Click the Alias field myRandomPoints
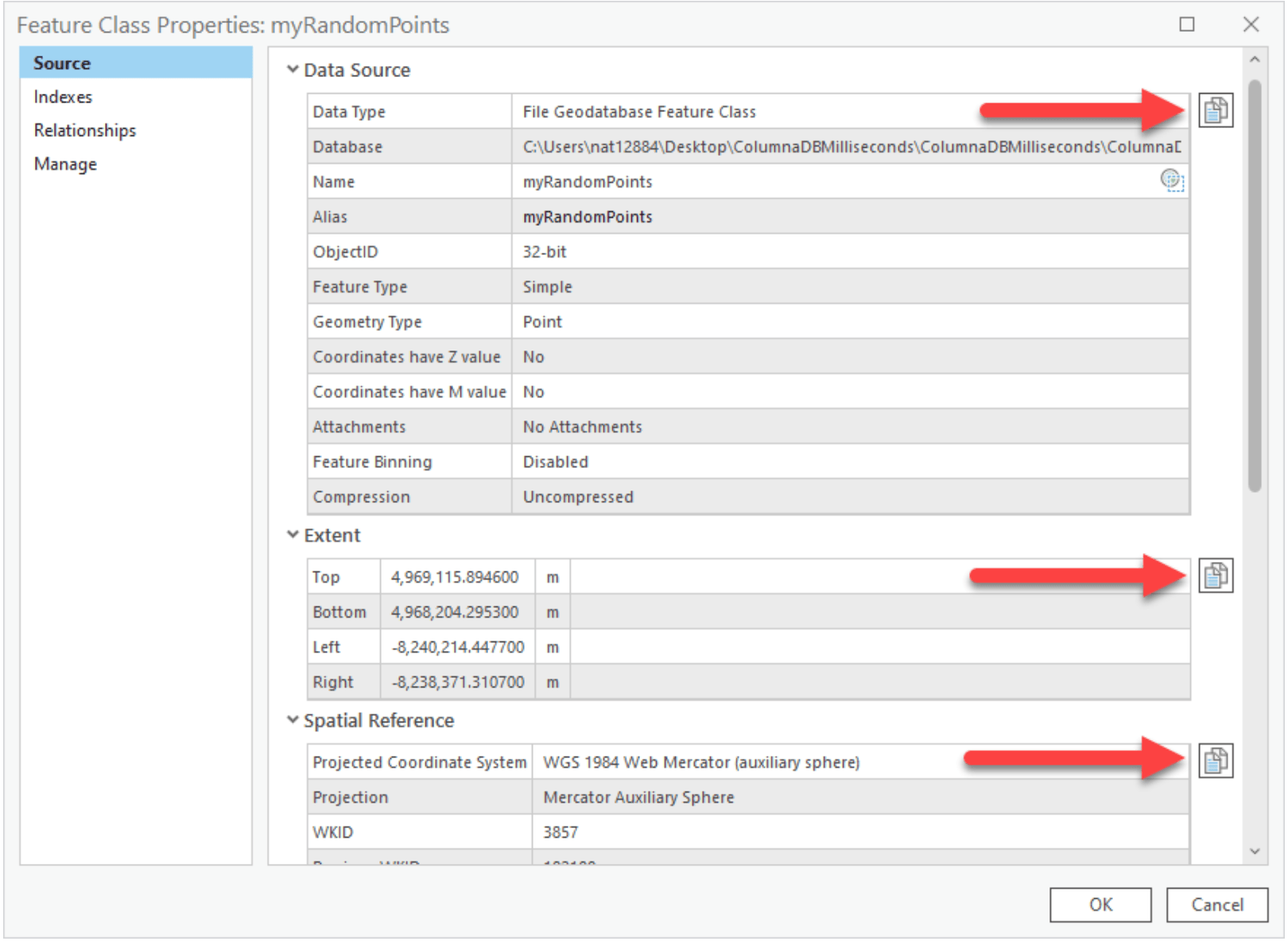This screenshot has width=1288, height=941. [588, 217]
